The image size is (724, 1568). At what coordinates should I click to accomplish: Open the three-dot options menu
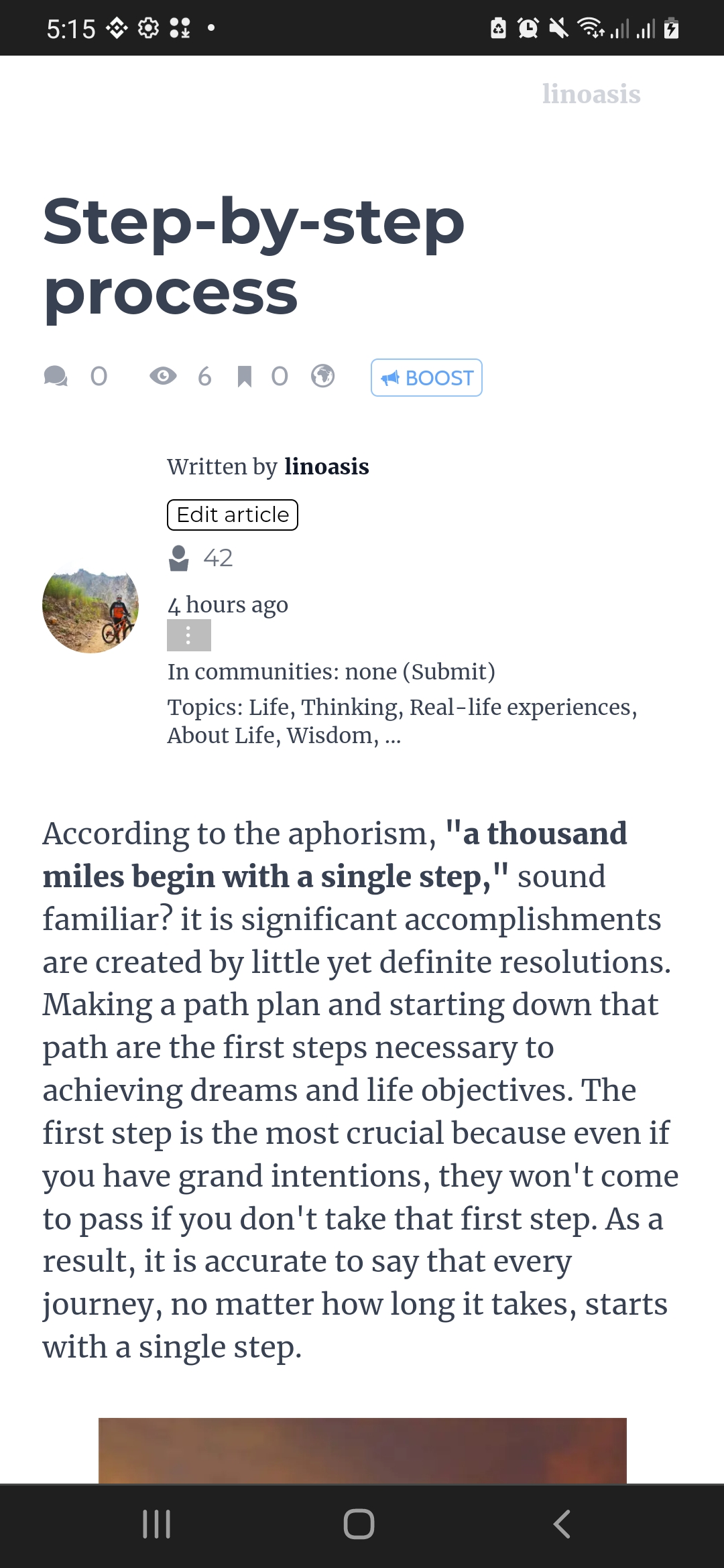(189, 635)
